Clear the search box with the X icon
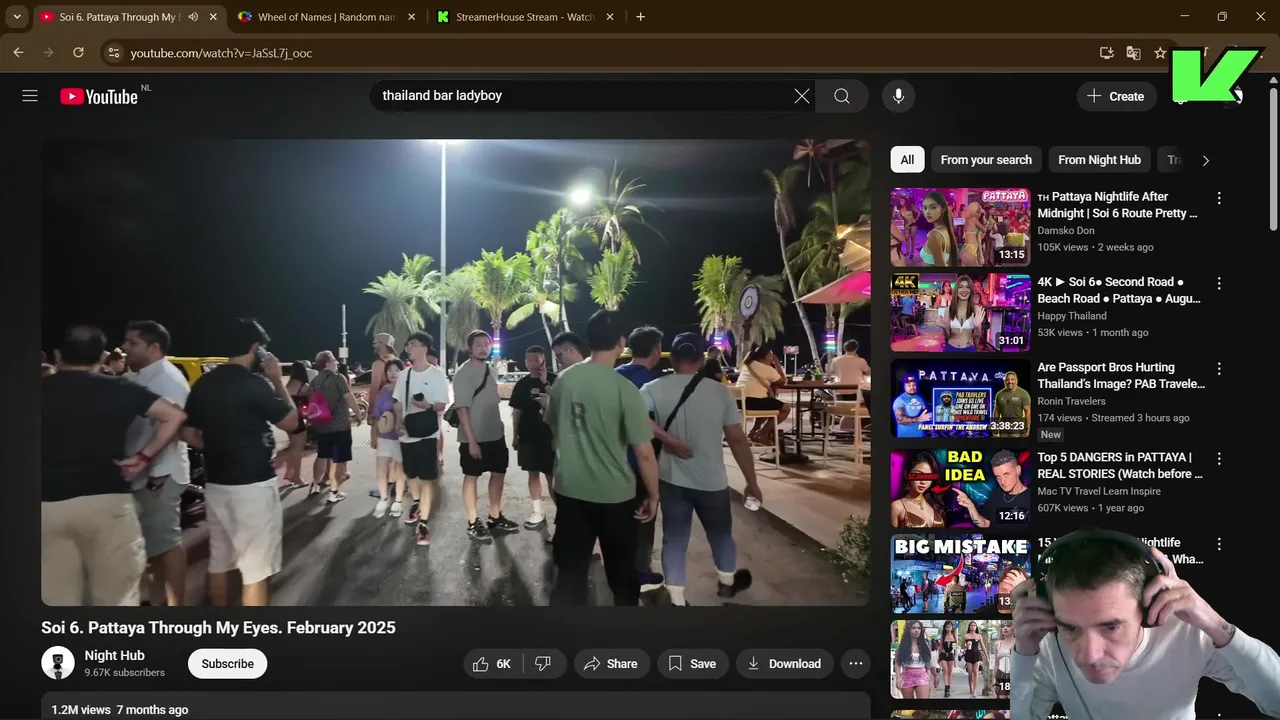Image resolution: width=1280 pixels, height=720 pixels. point(802,96)
